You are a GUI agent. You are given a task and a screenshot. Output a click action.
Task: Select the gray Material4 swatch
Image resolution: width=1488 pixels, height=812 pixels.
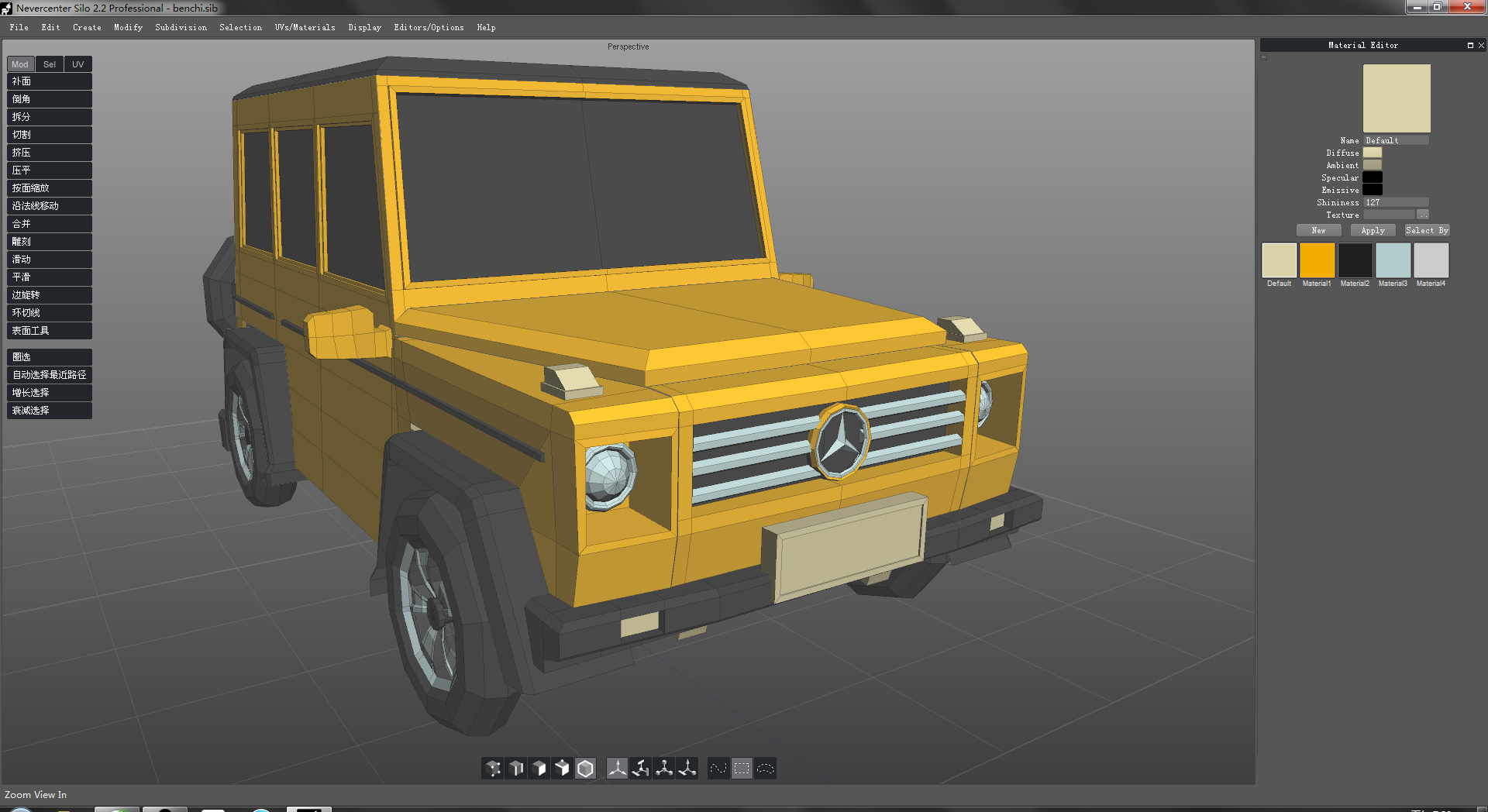[1431, 260]
